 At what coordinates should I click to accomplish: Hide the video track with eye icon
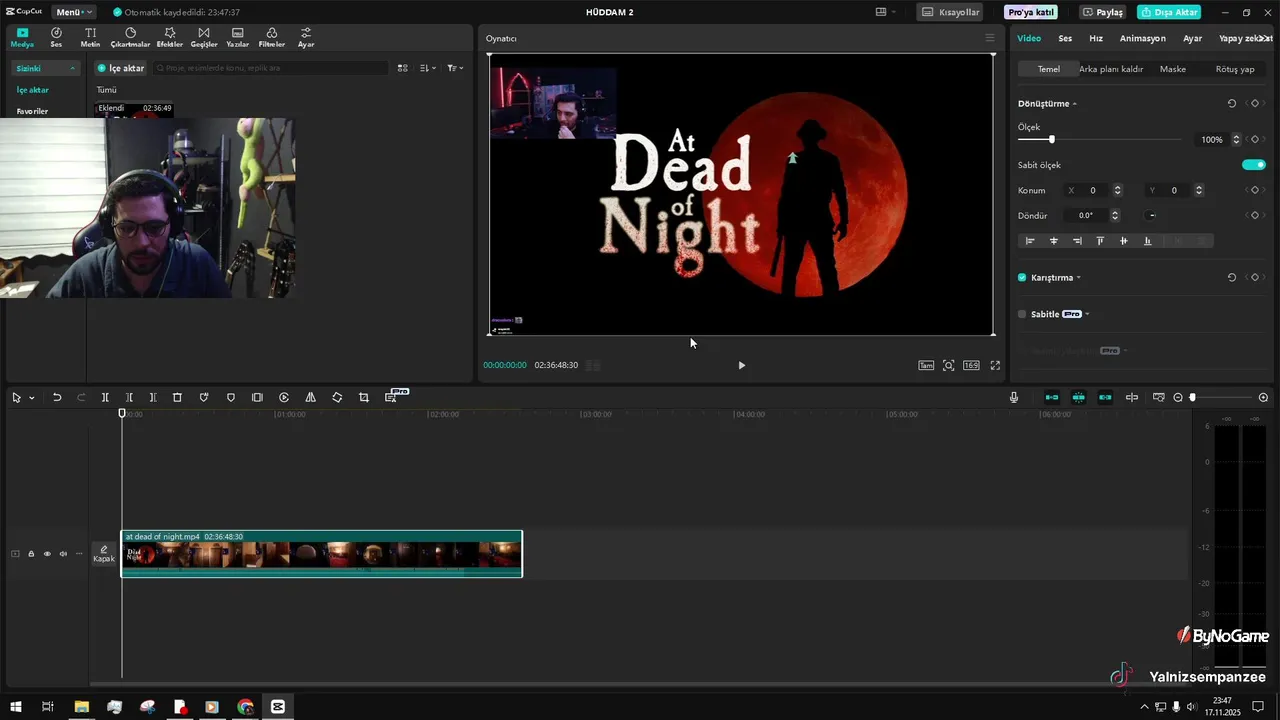[x=47, y=553]
